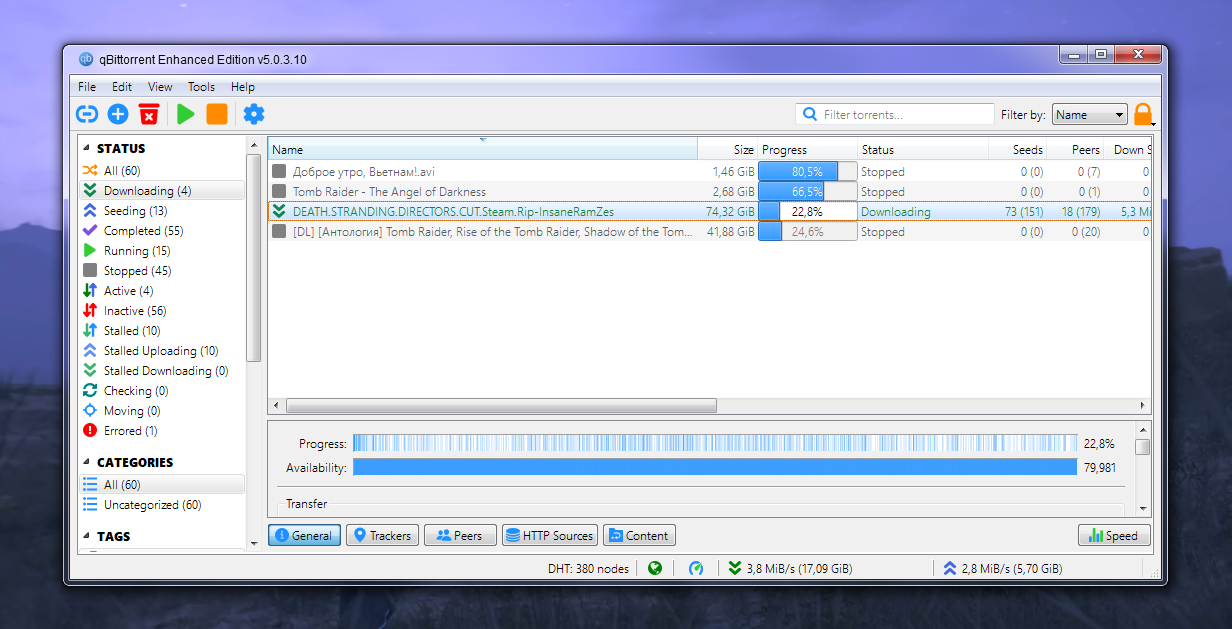Open the Help menu
This screenshot has height=629, width=1232.
pos(243,87)
